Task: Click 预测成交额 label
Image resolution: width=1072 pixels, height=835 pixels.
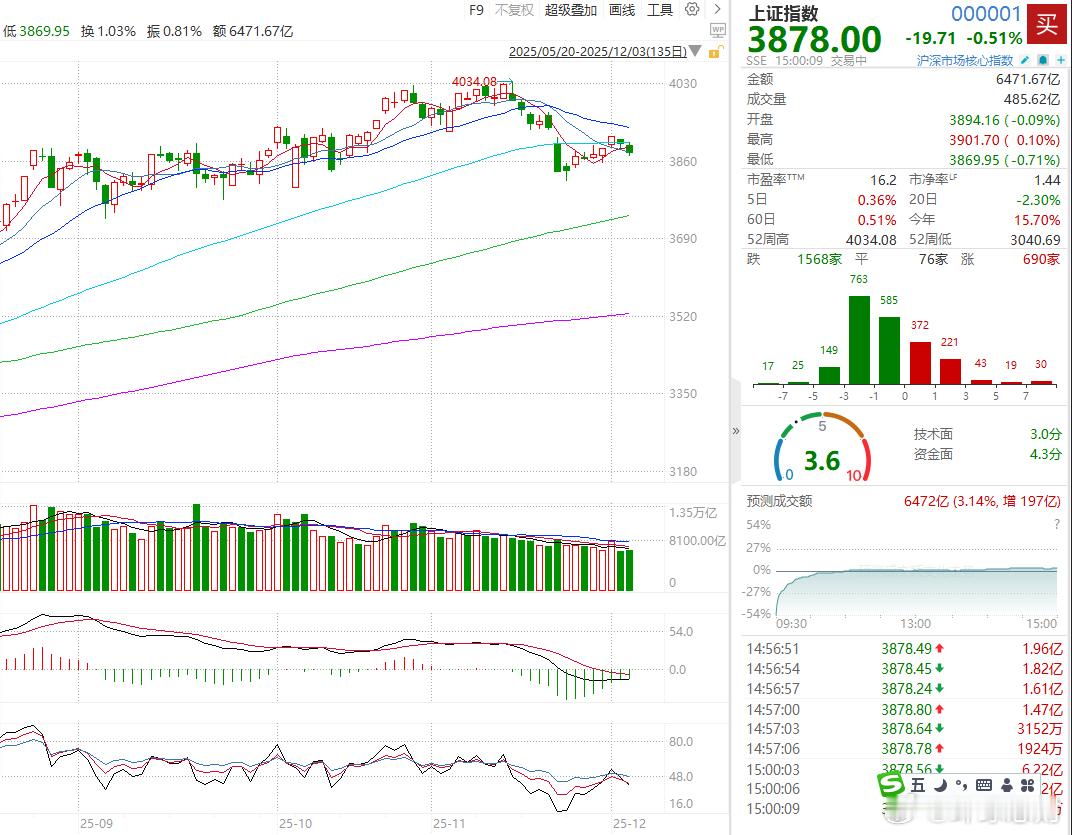Action: coord(779,501)
